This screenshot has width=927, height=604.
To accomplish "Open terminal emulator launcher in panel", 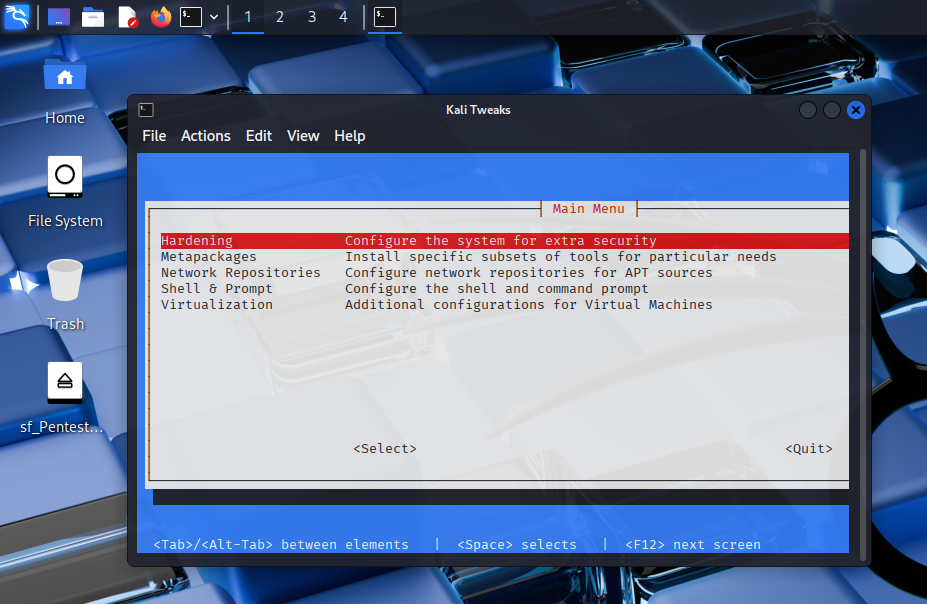I will pyautogui.click(x=191, y=17).
